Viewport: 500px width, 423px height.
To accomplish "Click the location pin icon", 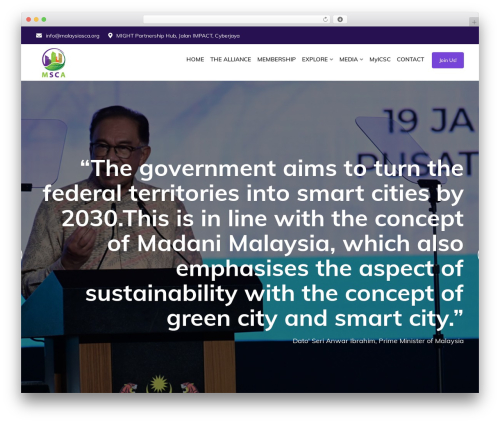I will [110, 36].
